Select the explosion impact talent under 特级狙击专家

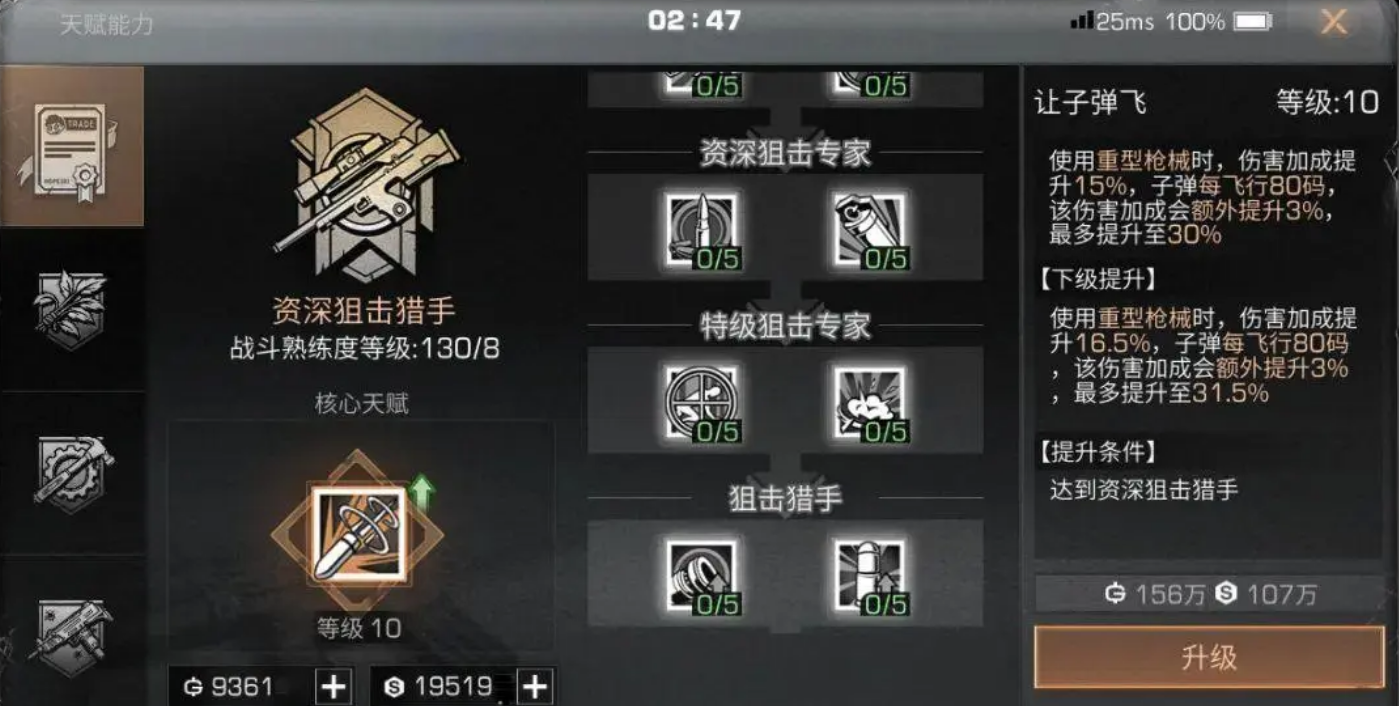point(870,402)
